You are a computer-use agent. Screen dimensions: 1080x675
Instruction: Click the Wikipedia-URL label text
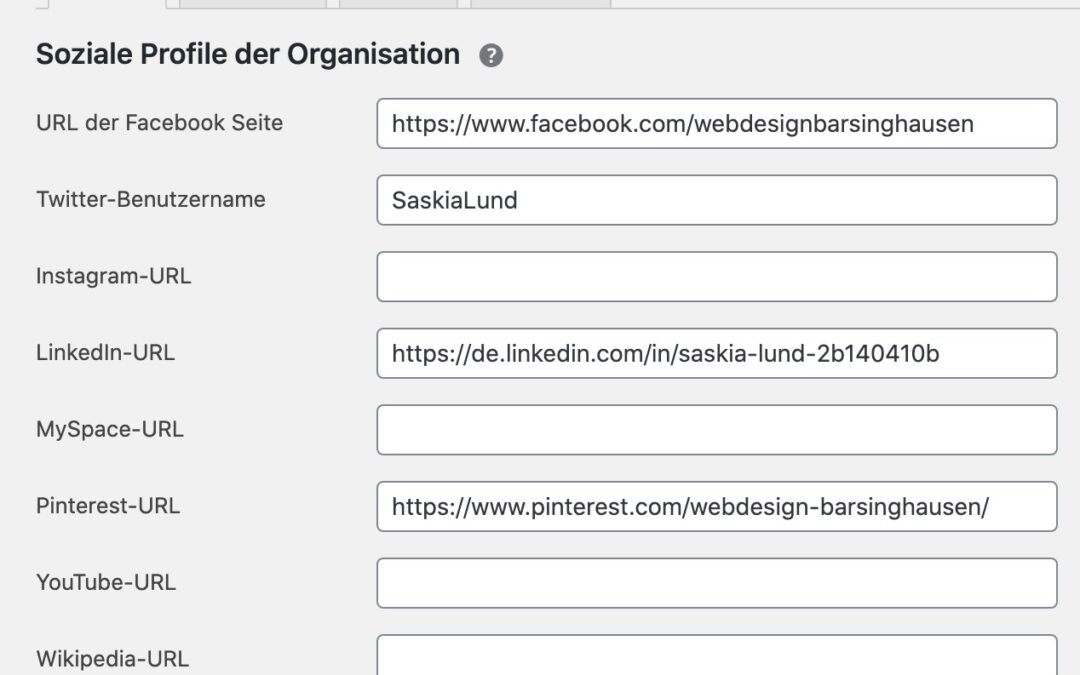pyautogui.click(x=112, y=659)
